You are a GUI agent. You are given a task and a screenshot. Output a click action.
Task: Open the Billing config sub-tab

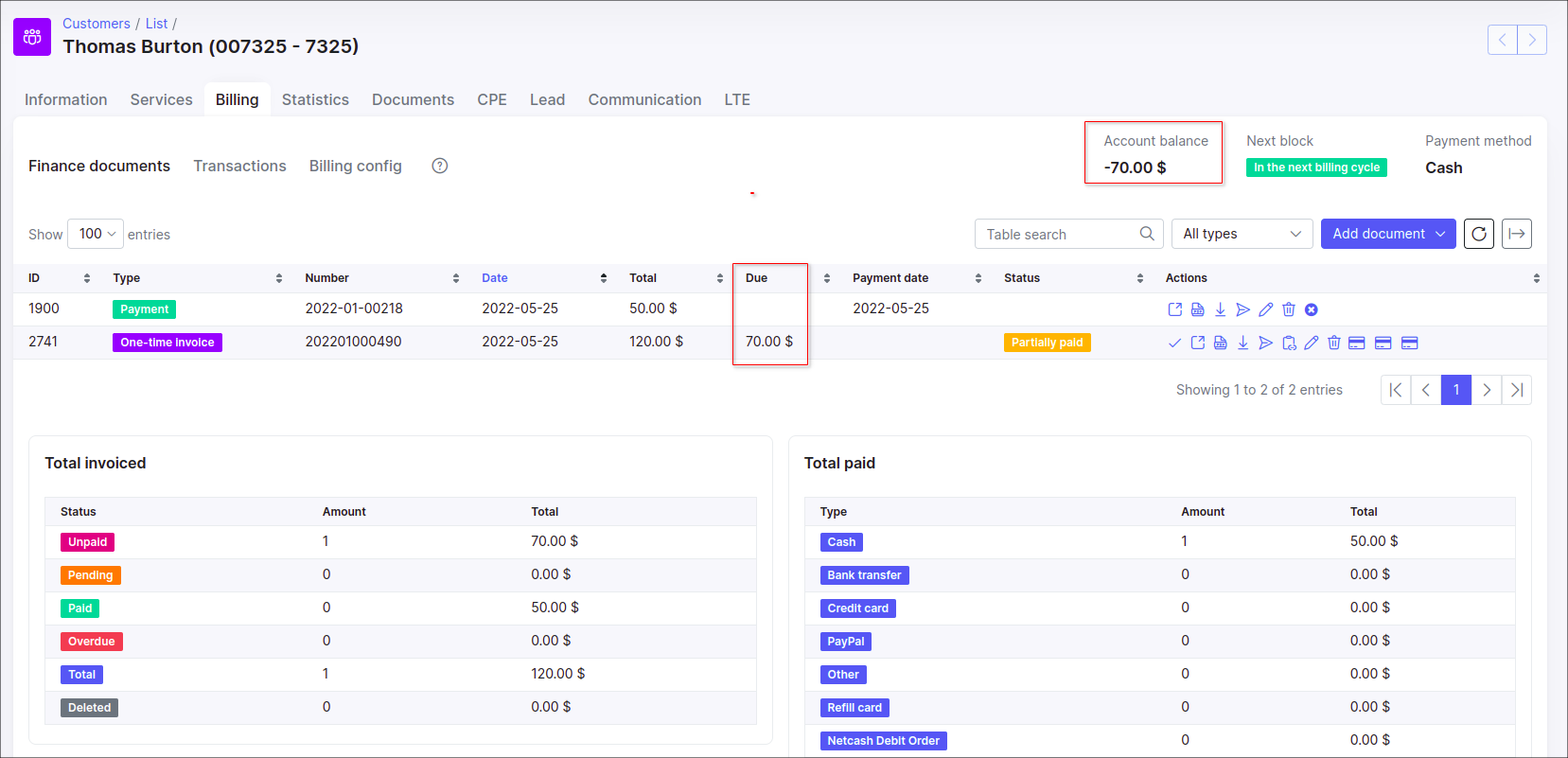click(x=355, y=166)
